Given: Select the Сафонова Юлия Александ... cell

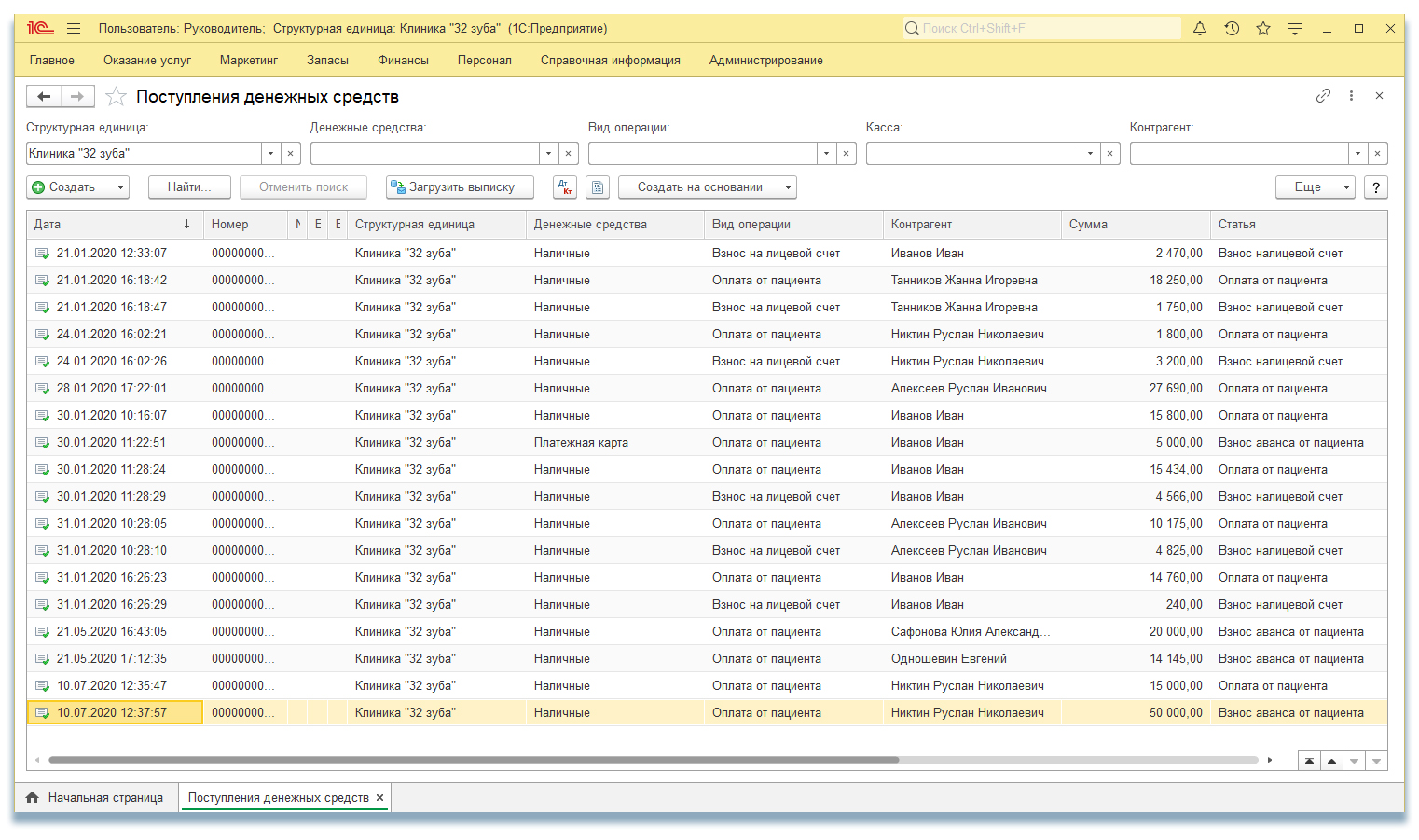Looking at the screenshot, I should coord(971,632).
